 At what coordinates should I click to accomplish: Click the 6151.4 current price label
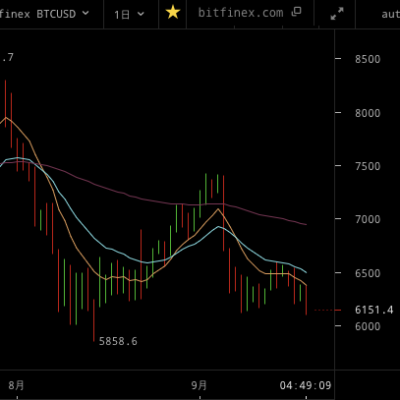pyautogui.click(x=374, y=310)
